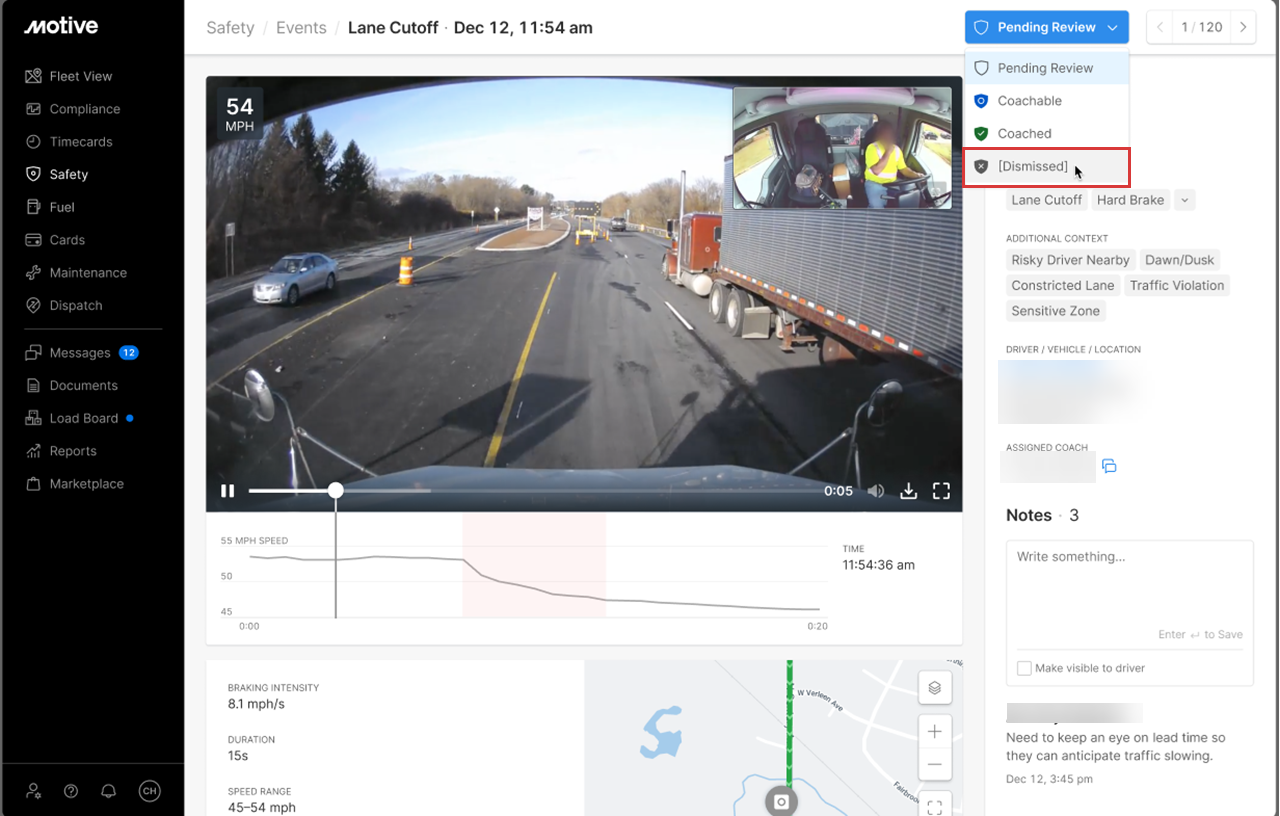Zoom out on the map

coord(935,765)
